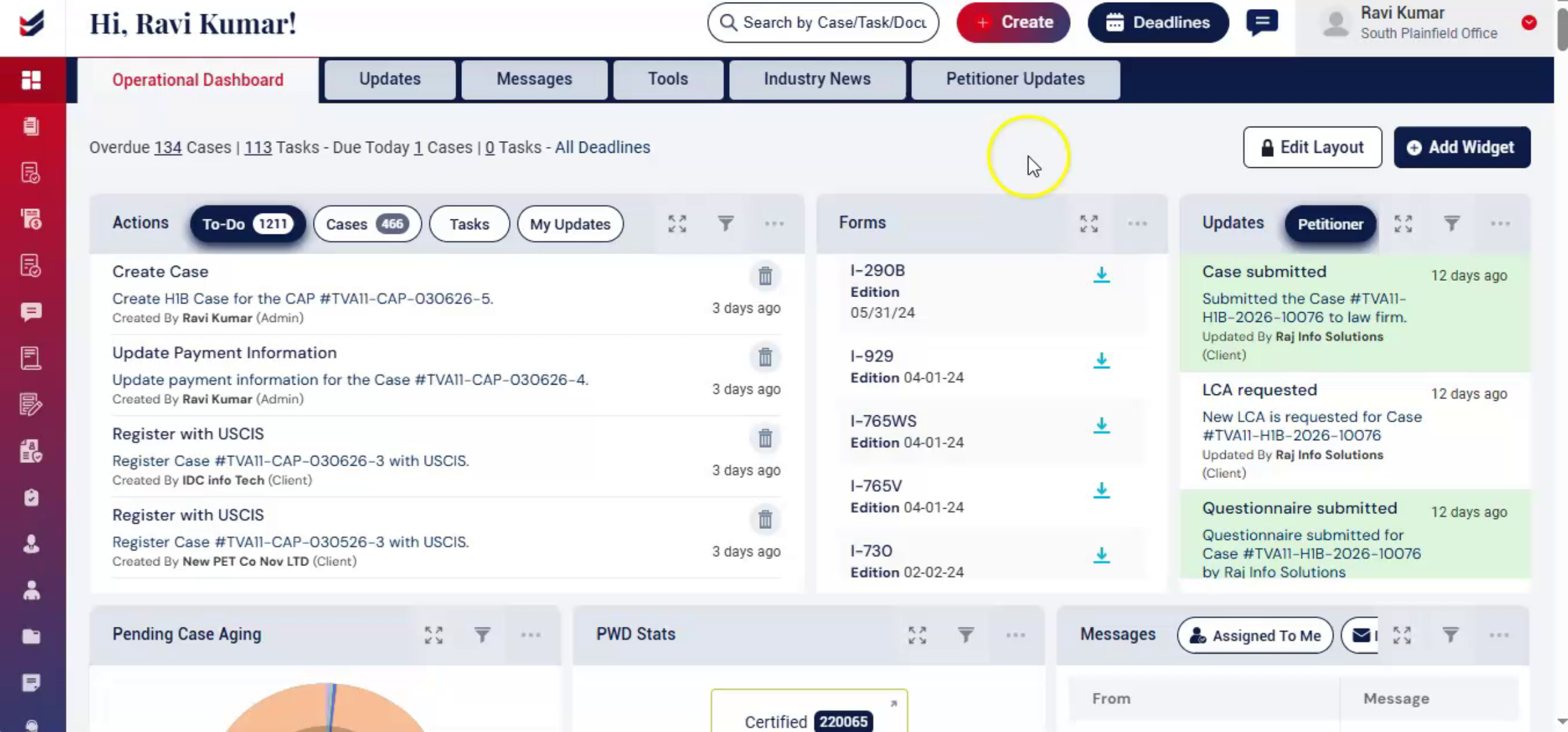Expand the Forms widget to fullscreen
This screenshot has width=1568, height=732.
click(1089, 224)
